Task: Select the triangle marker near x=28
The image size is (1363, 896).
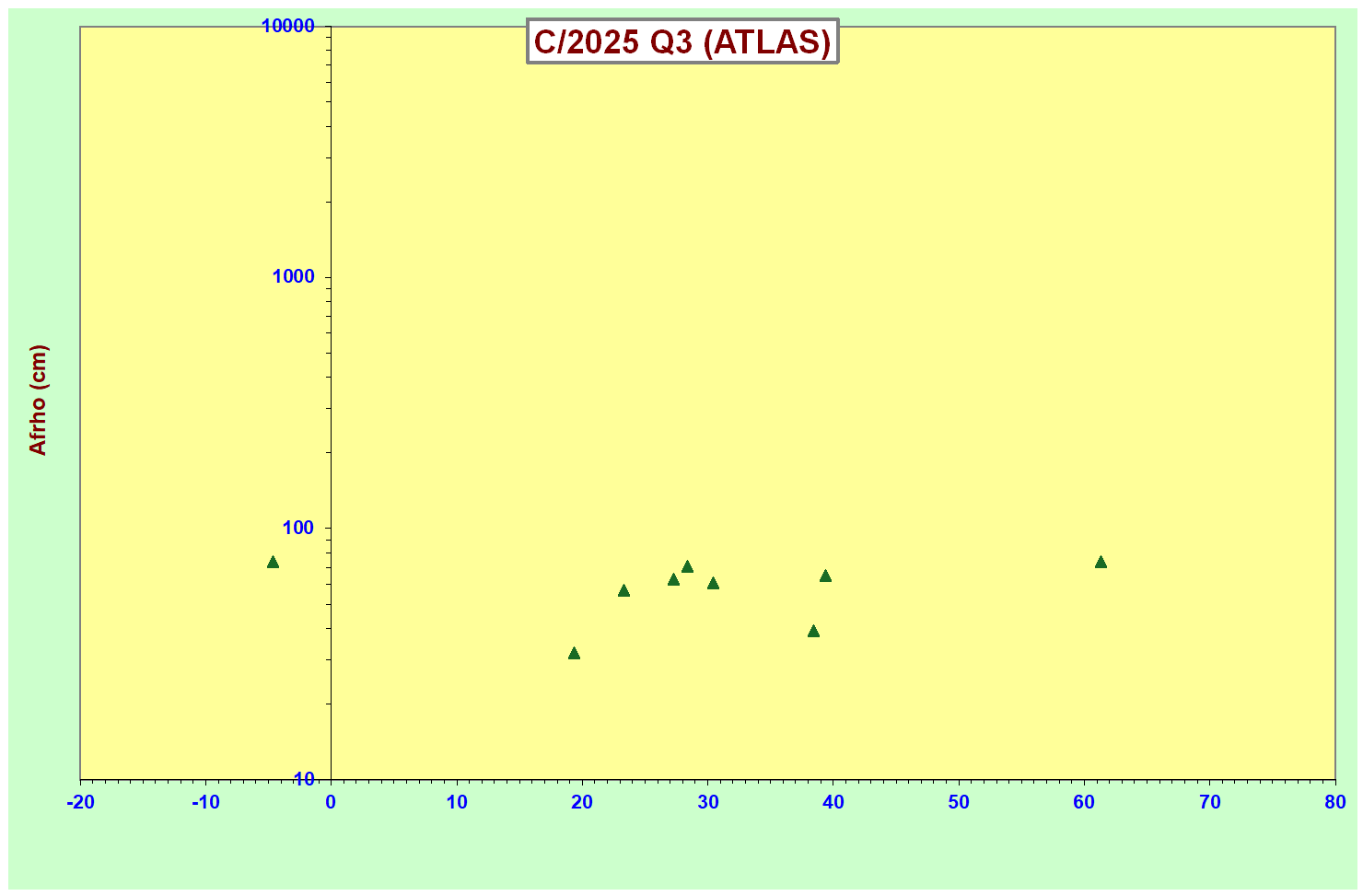Action: (x=687, y=566)
